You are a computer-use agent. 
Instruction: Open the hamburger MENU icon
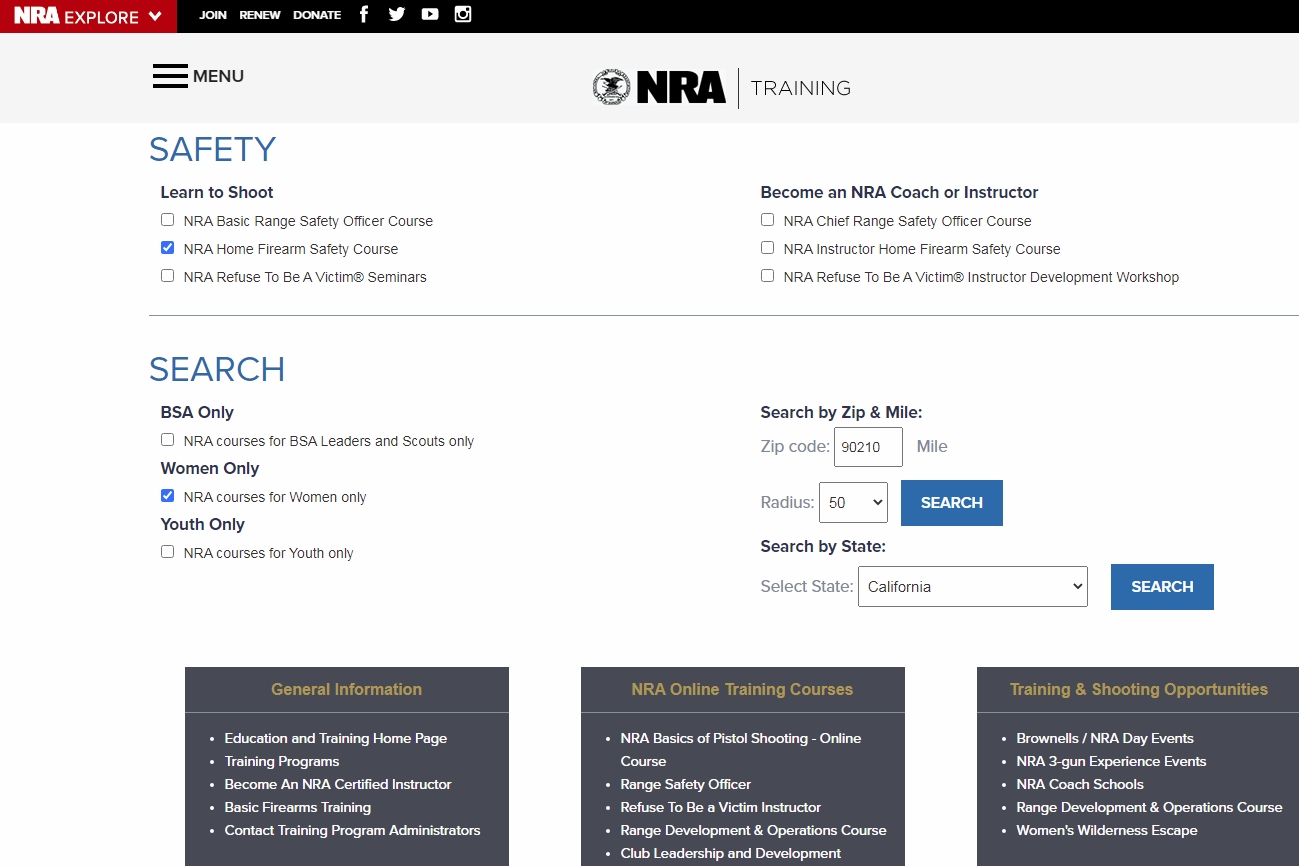(170, 76)
